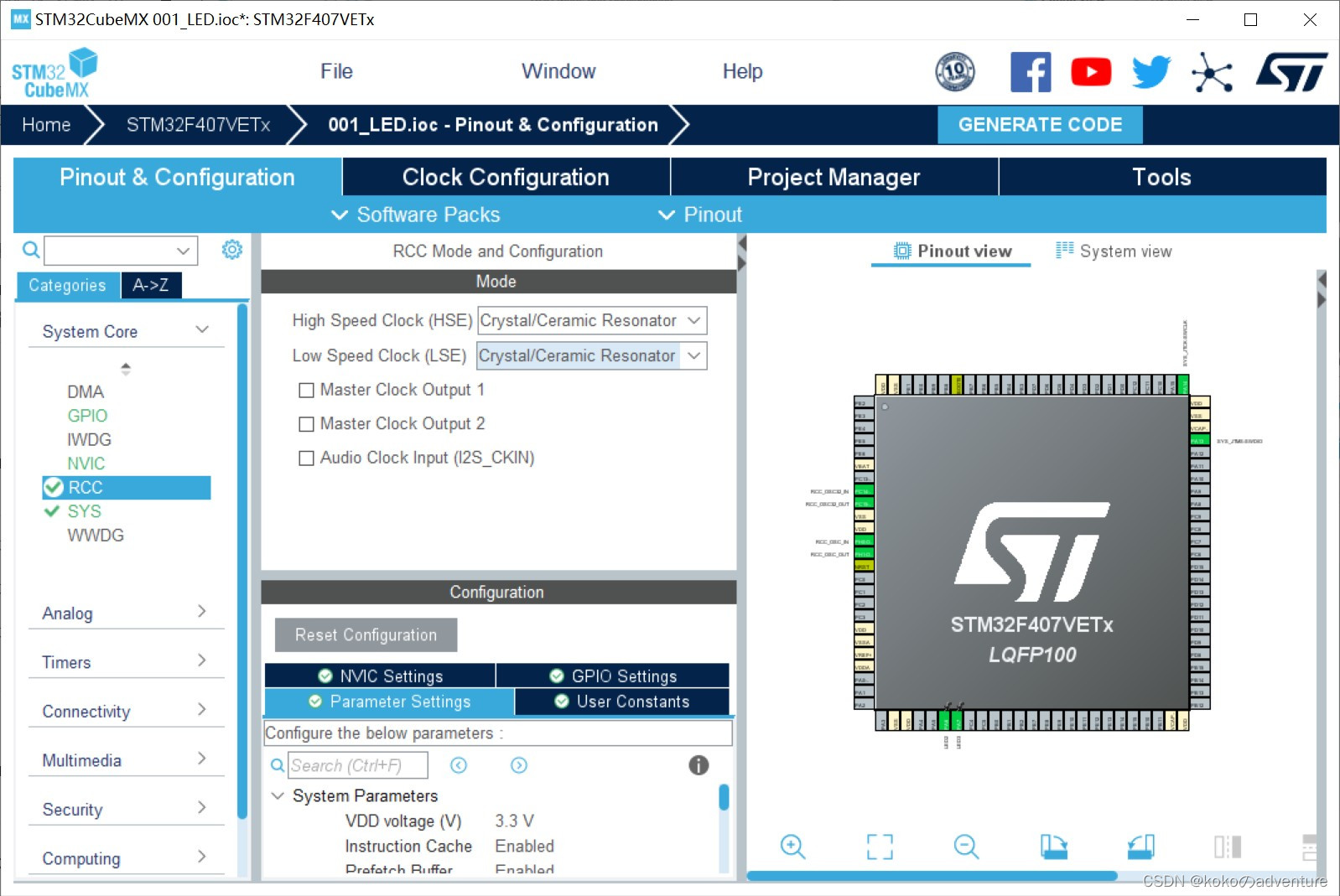Click the pinout horizontal scrollbar
Viewport: 1340px width, 896px height.
coord(932,876)
